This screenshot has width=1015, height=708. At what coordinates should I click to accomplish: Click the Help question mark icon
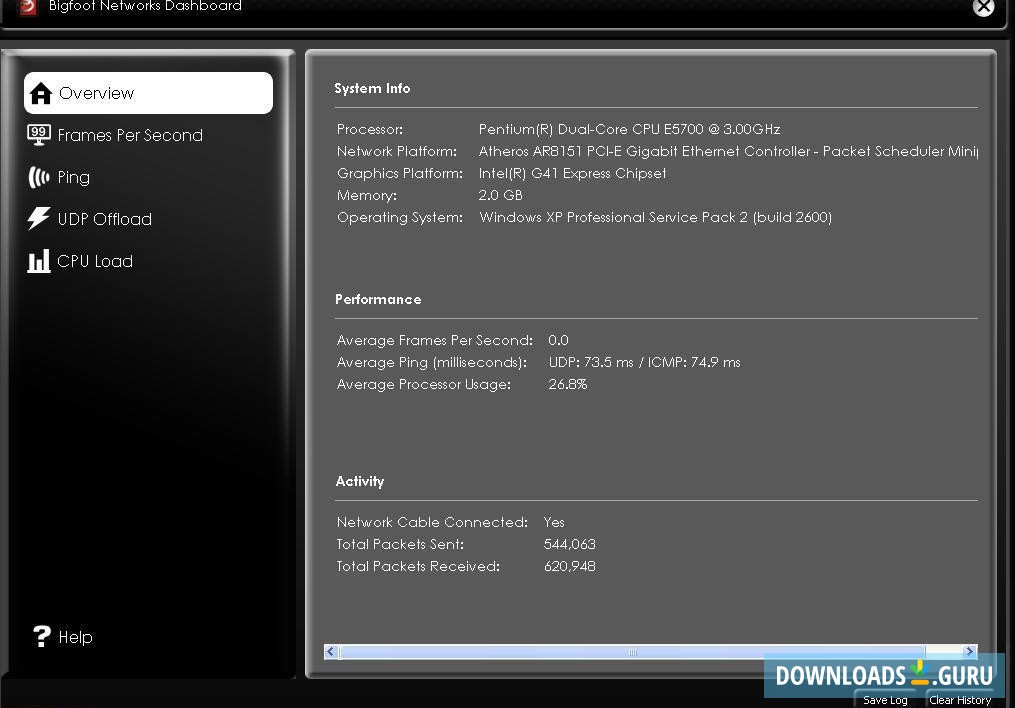41,636
